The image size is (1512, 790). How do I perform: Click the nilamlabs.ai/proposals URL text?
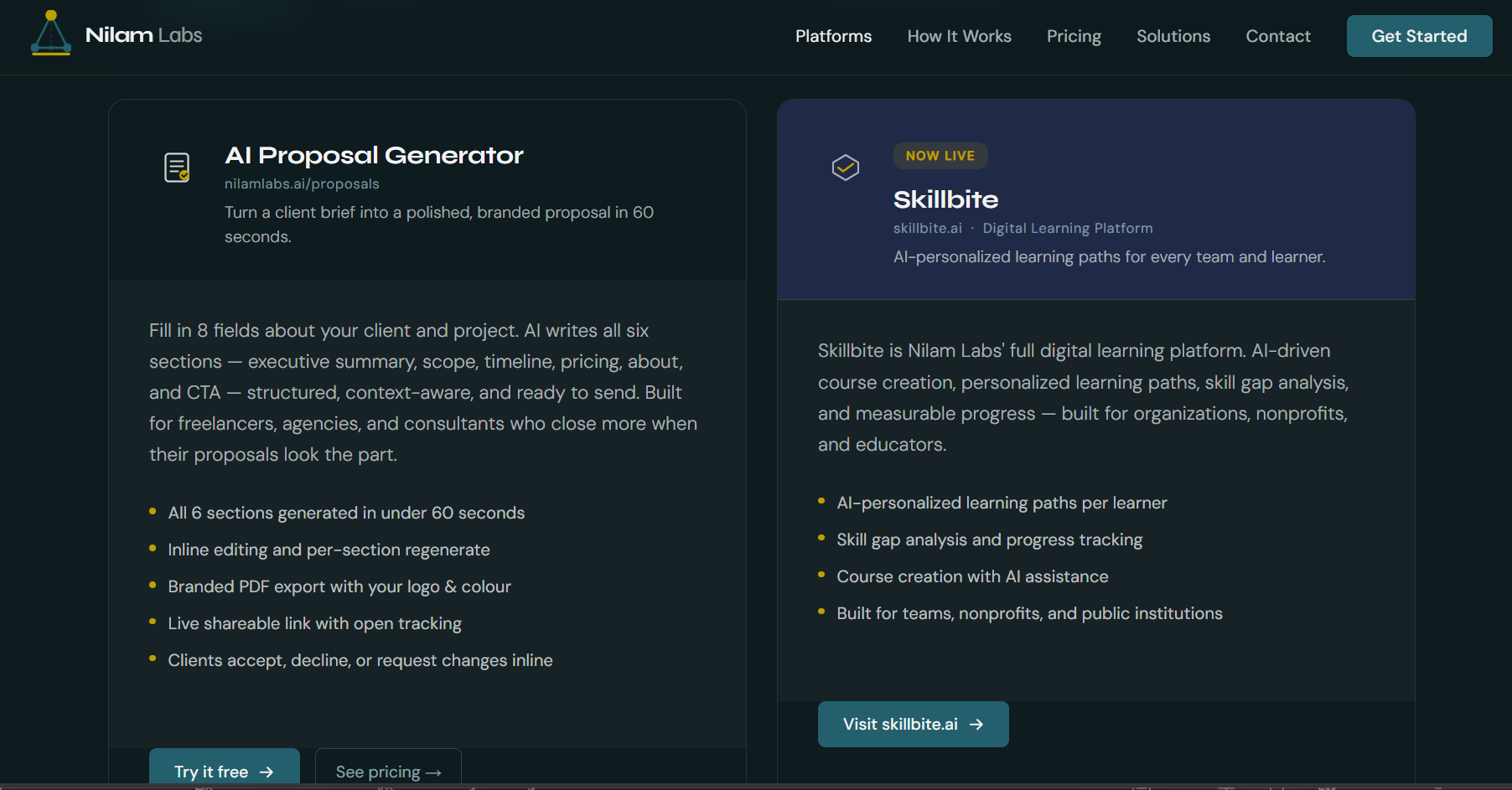[x=302, y=183]
